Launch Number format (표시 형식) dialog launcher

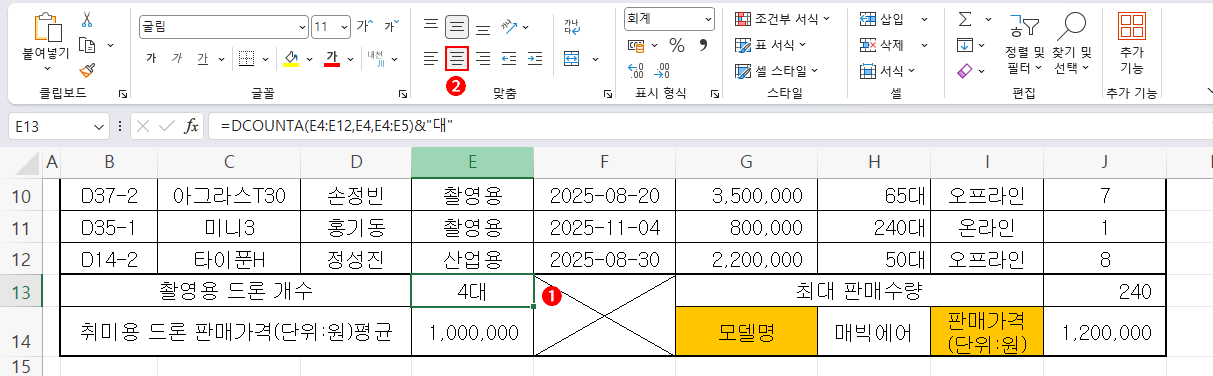(714, 94)
